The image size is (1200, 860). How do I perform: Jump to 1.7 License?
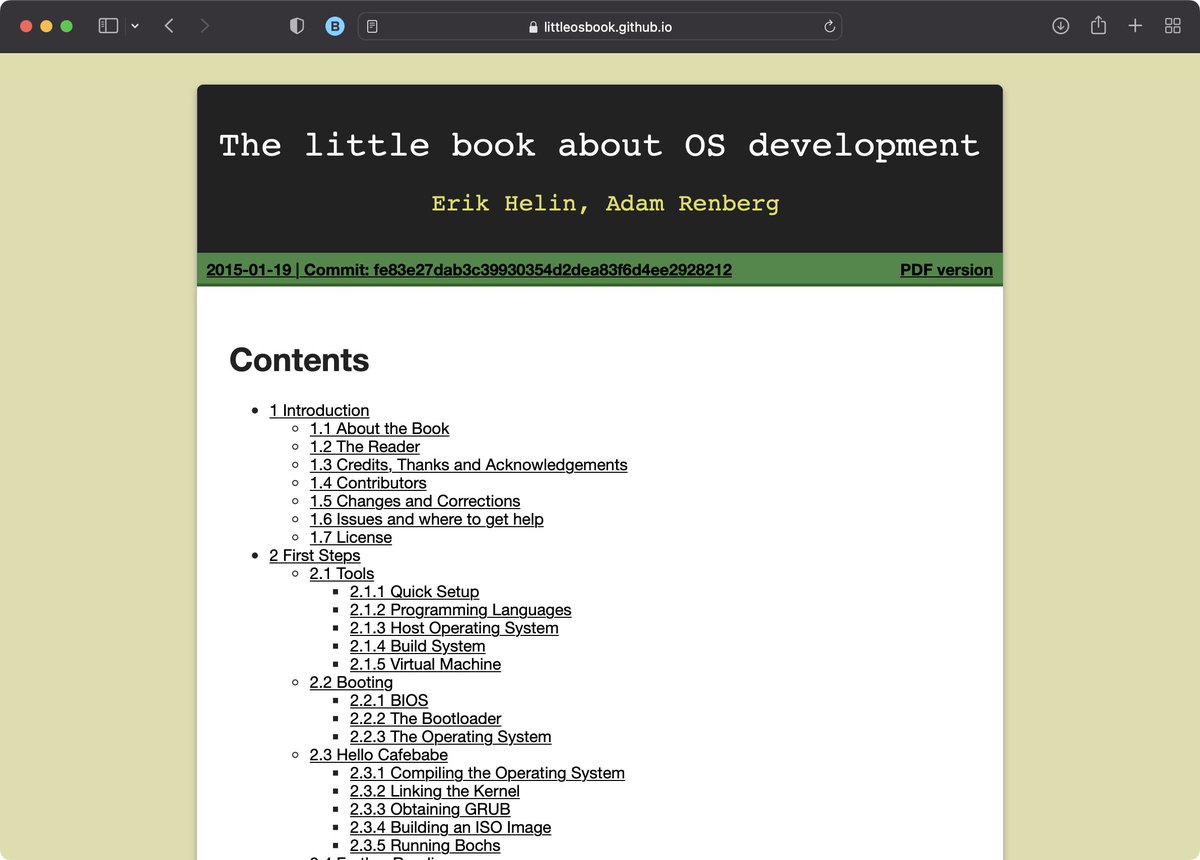tap(350, 537)
